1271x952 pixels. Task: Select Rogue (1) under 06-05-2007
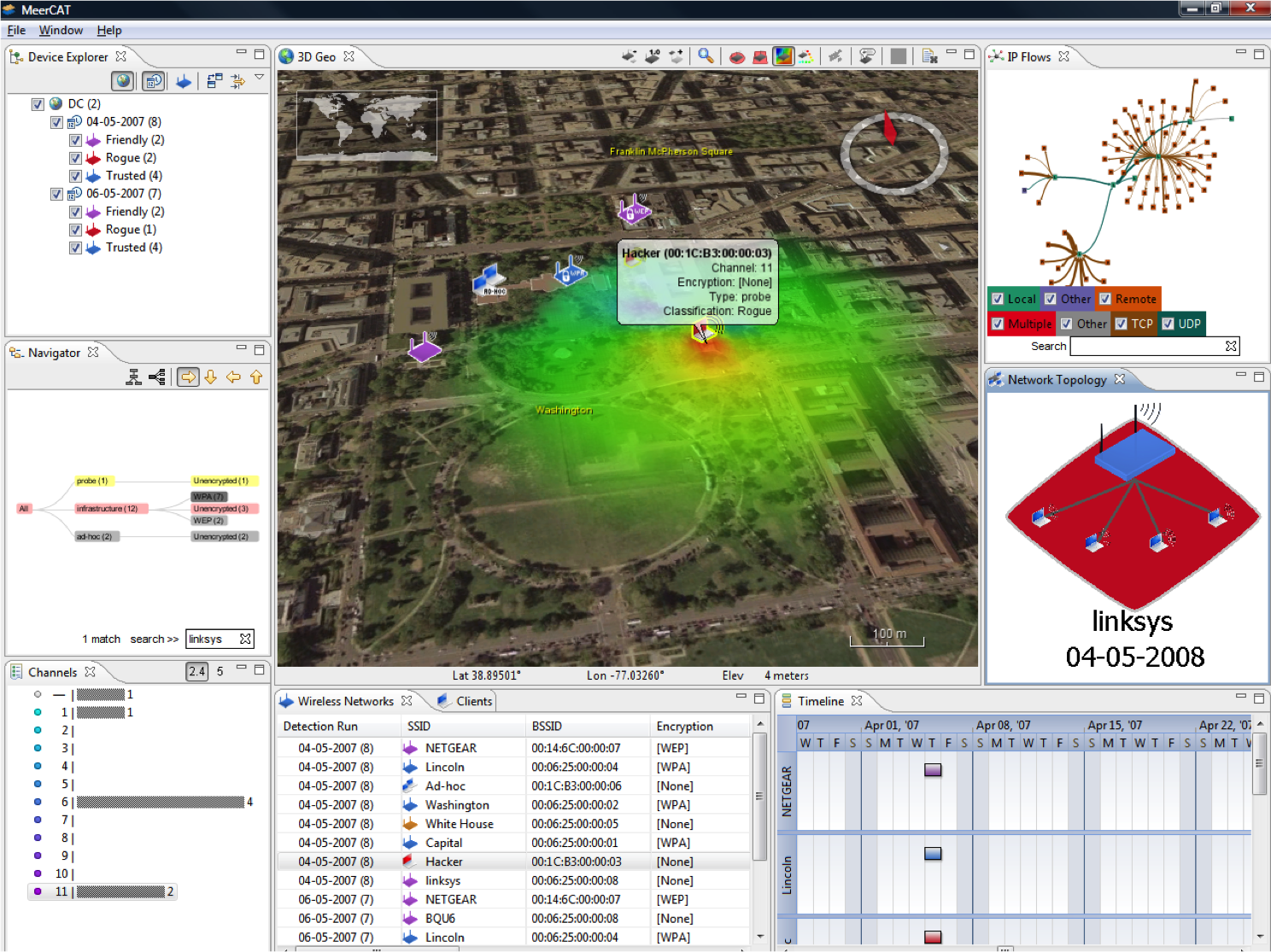(x=131, y=230)
